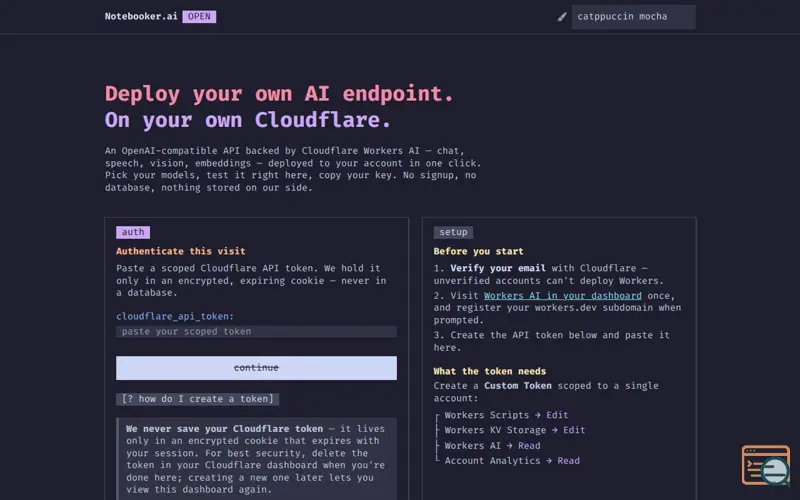Click 'Workers KV Storage → Edit' row
This screenshot has height=500, width=800.
pyautogui.click(x=515, y=430)
